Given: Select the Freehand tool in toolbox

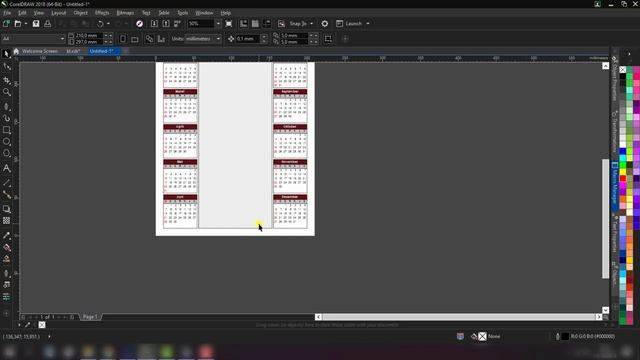Looking at the screenshot, I should pyautogui.click(x=7, y=106).
